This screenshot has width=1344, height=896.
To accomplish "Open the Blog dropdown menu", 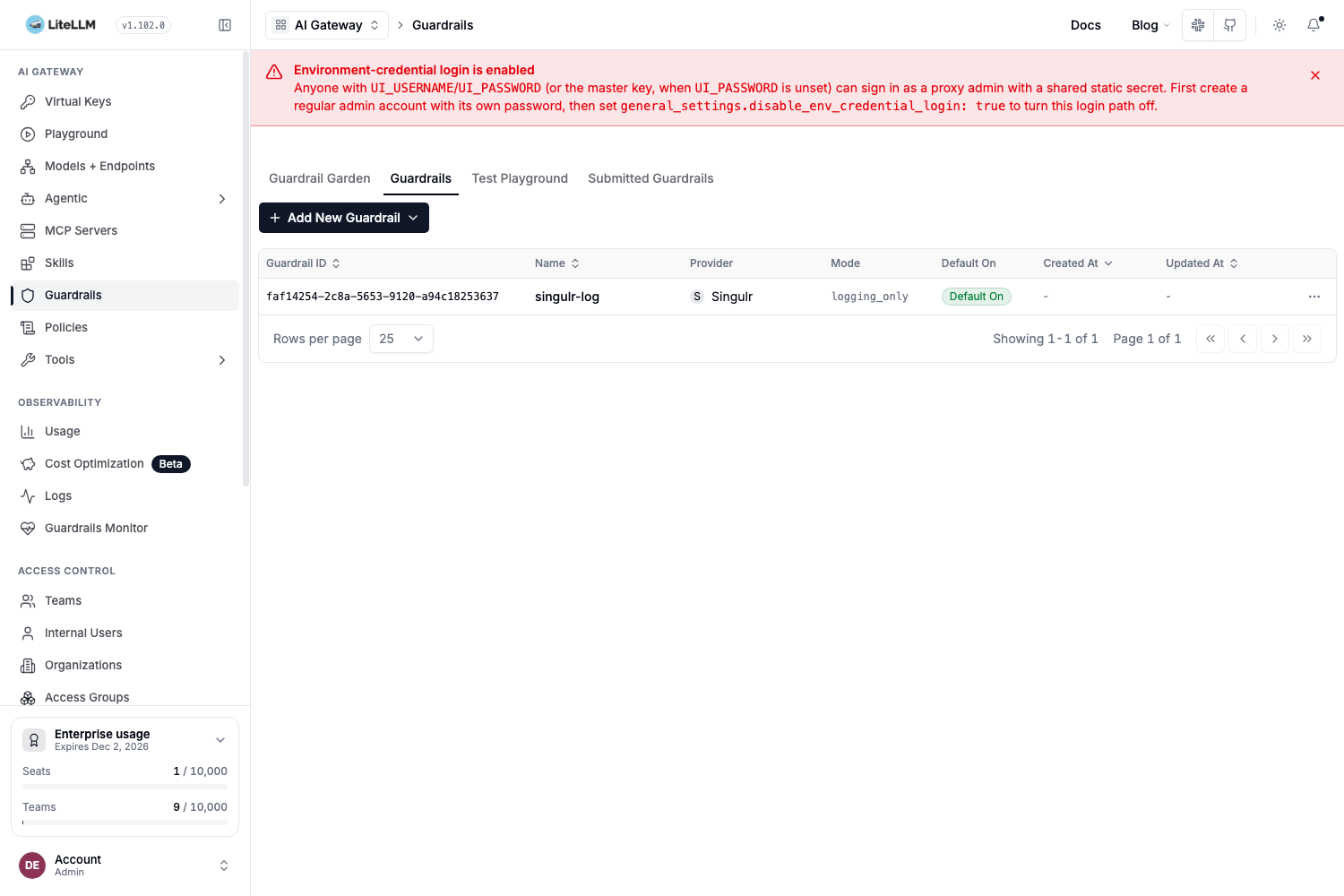I will point(1150,25).
